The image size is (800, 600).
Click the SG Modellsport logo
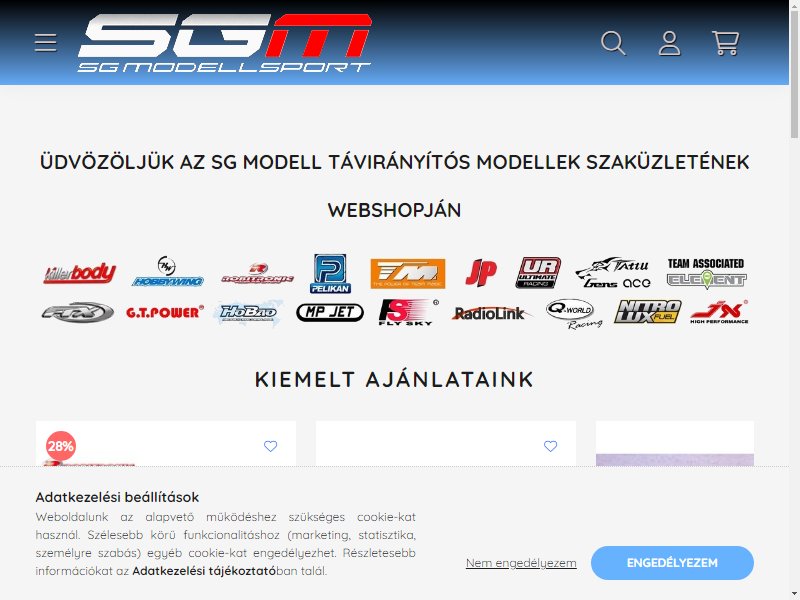click(224, 43)
